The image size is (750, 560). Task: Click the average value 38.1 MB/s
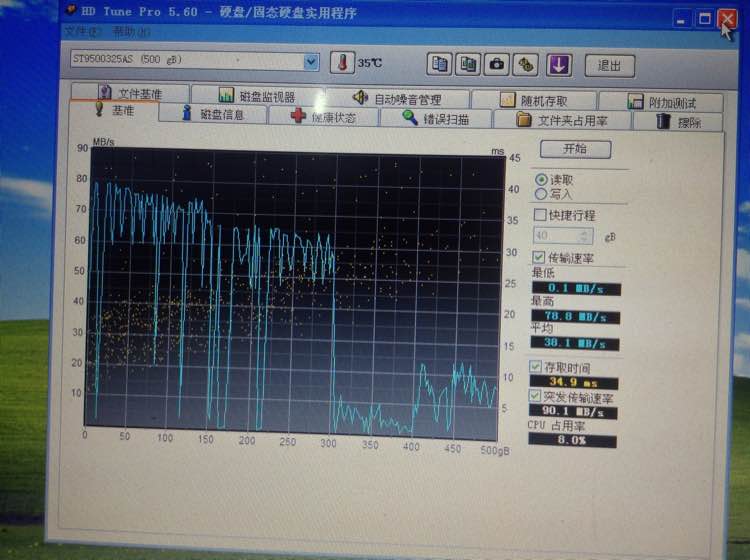coord(574,343)
